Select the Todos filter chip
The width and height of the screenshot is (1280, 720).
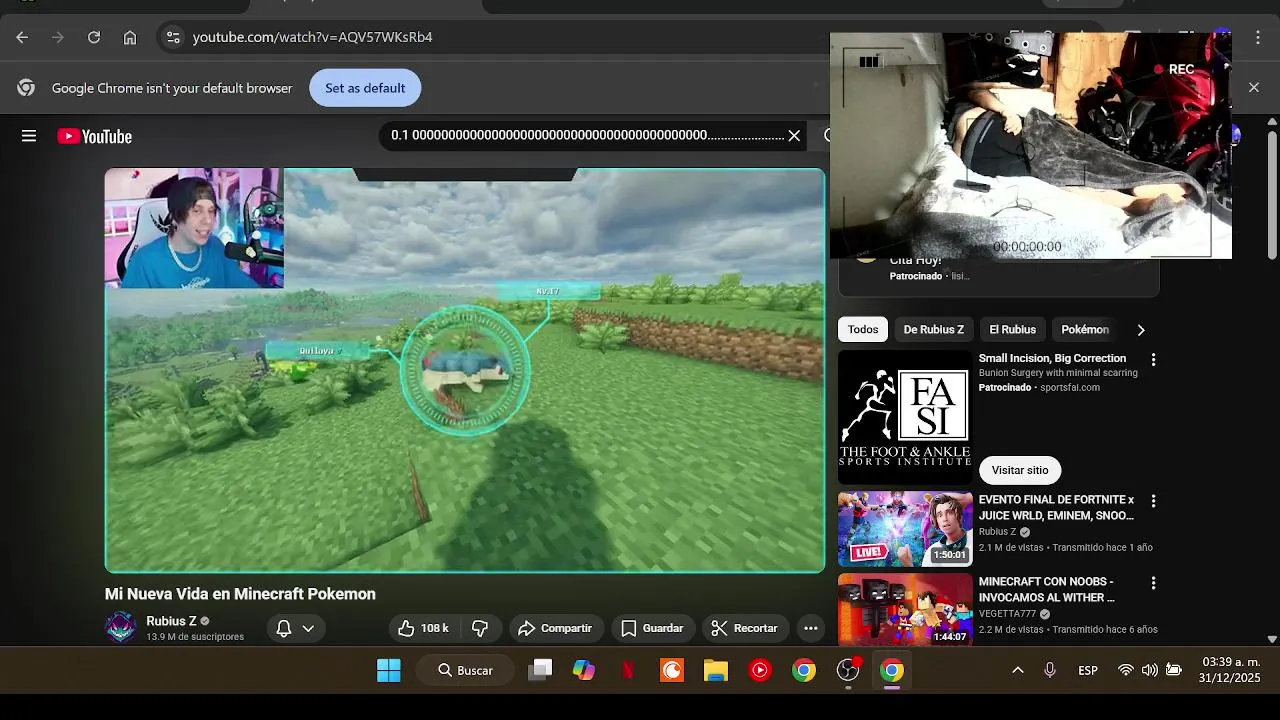863,330
